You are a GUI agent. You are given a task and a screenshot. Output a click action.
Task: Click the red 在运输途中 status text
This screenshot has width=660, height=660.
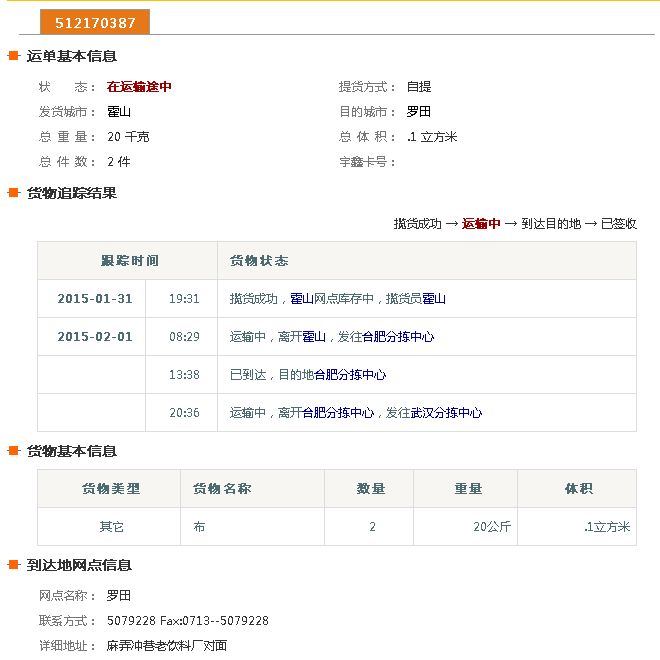139,87
